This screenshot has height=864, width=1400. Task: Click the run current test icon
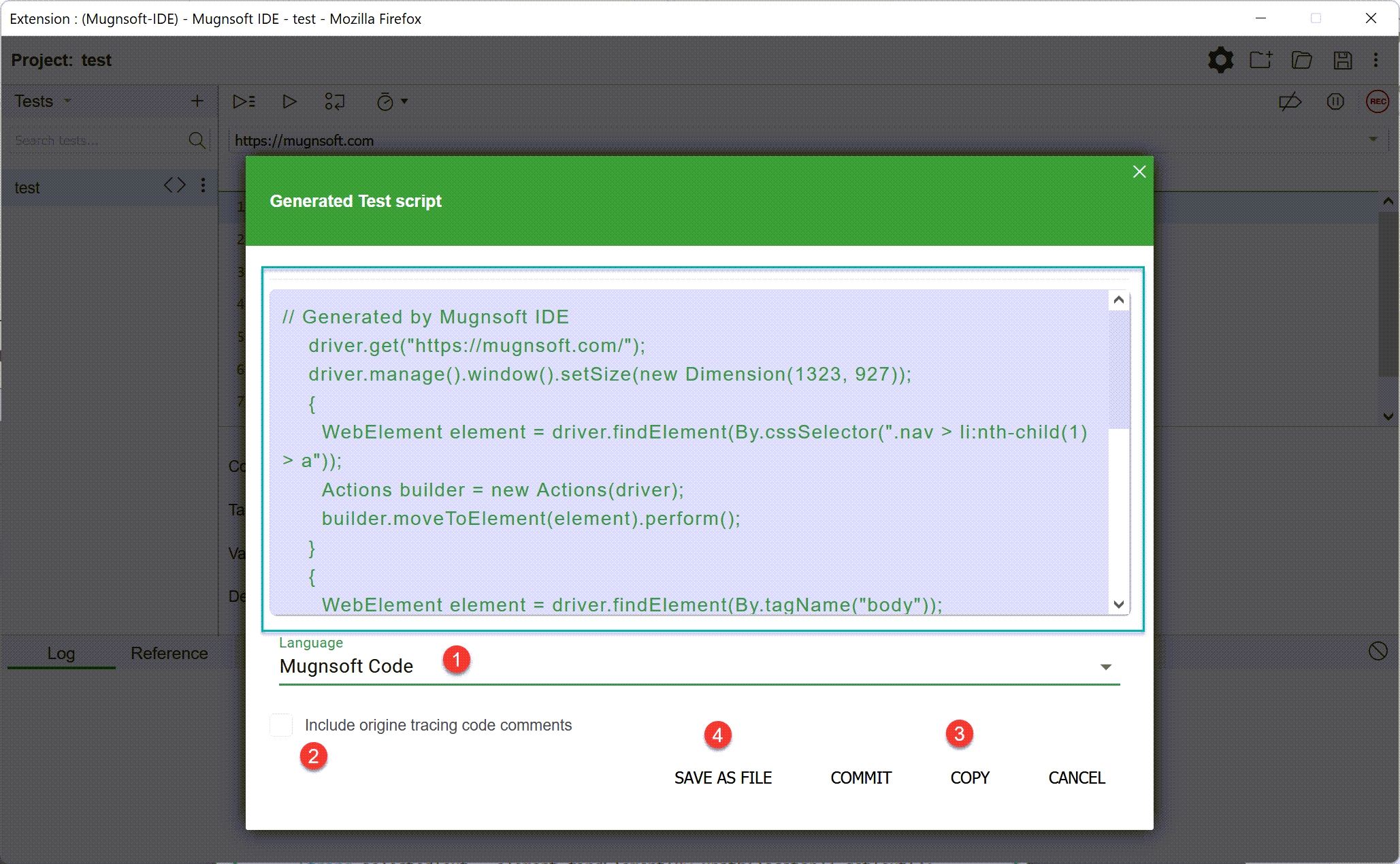[x=289, y=101]
